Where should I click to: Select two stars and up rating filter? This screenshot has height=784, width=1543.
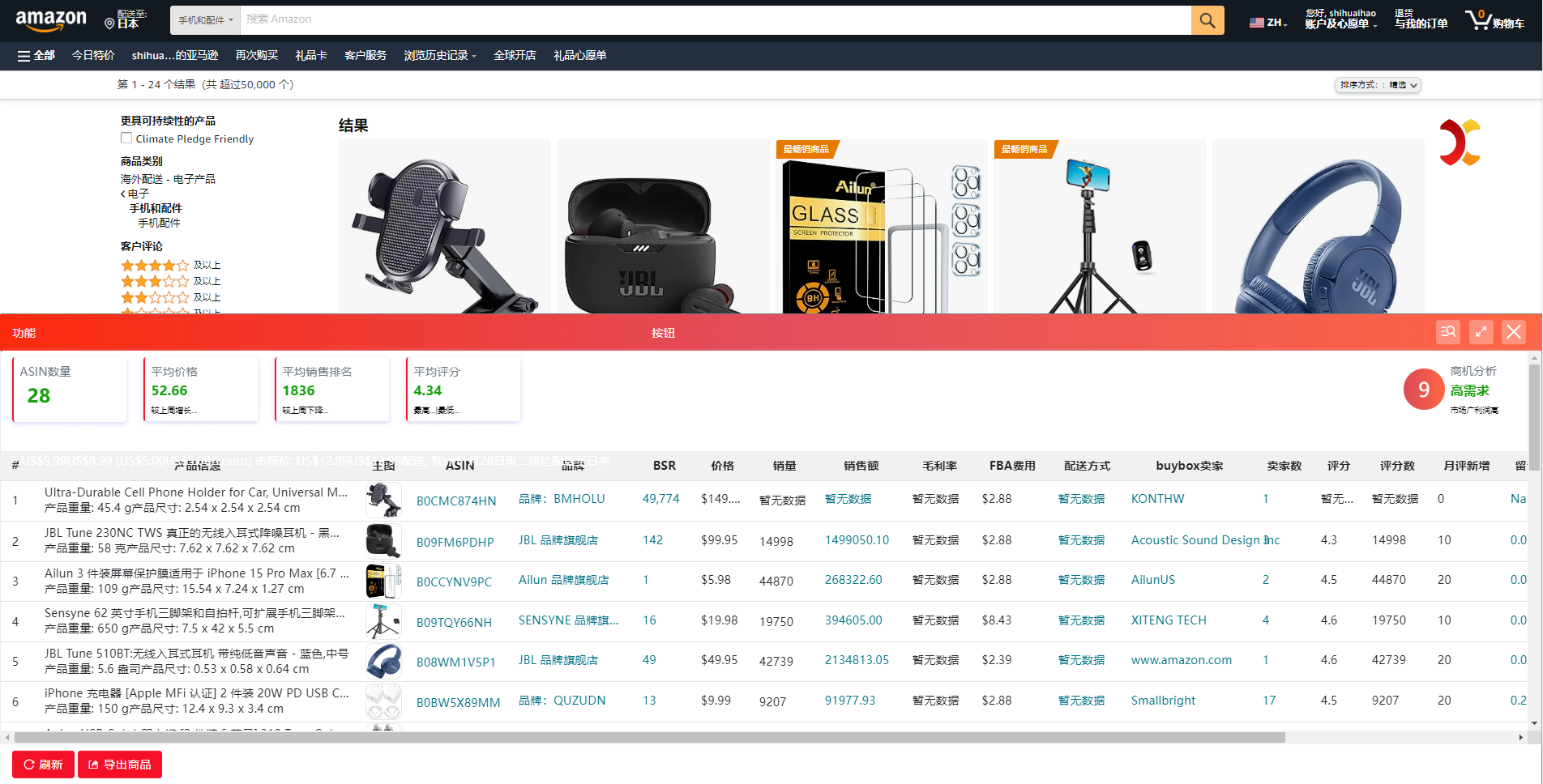tap(171, 297)
